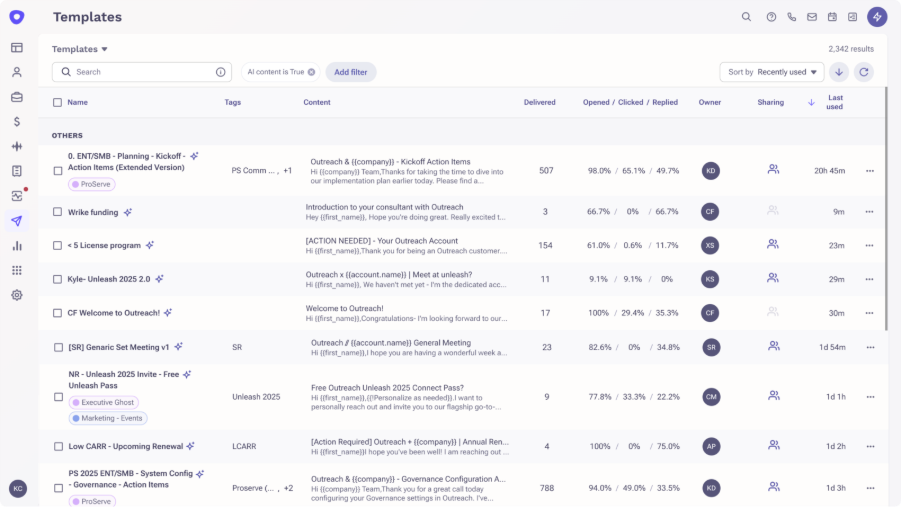Open the prospects person icon in sidebar
The width and height of the screenshot is (901, 507).
pos(17,72)
